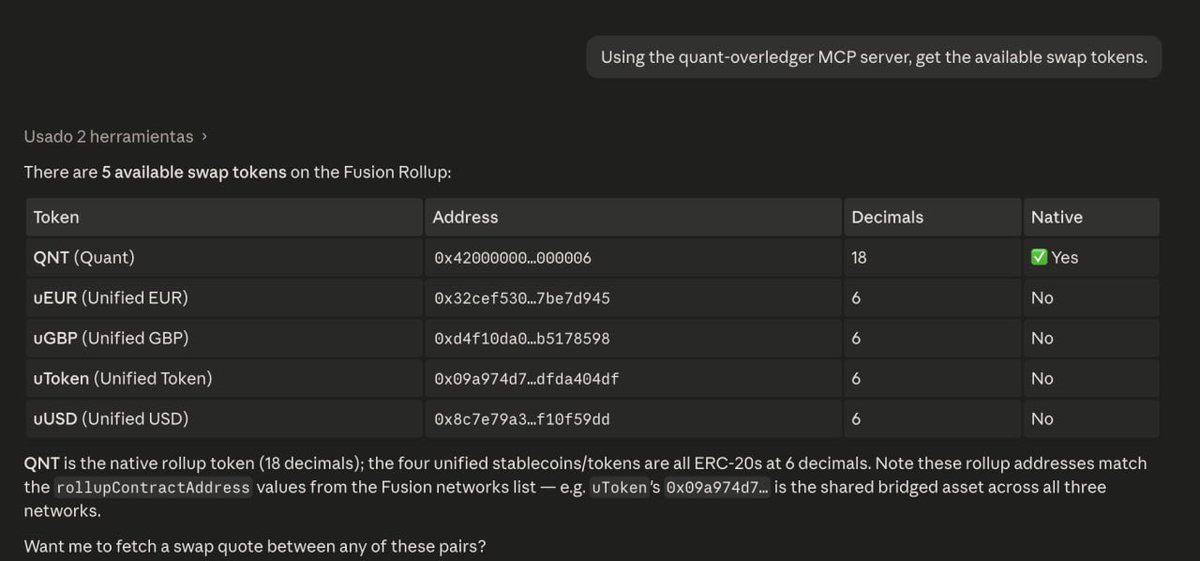Click the "uUSD (Unified USD)" token cell
The height and width of the screenshot is (561, 1200).
224,419
